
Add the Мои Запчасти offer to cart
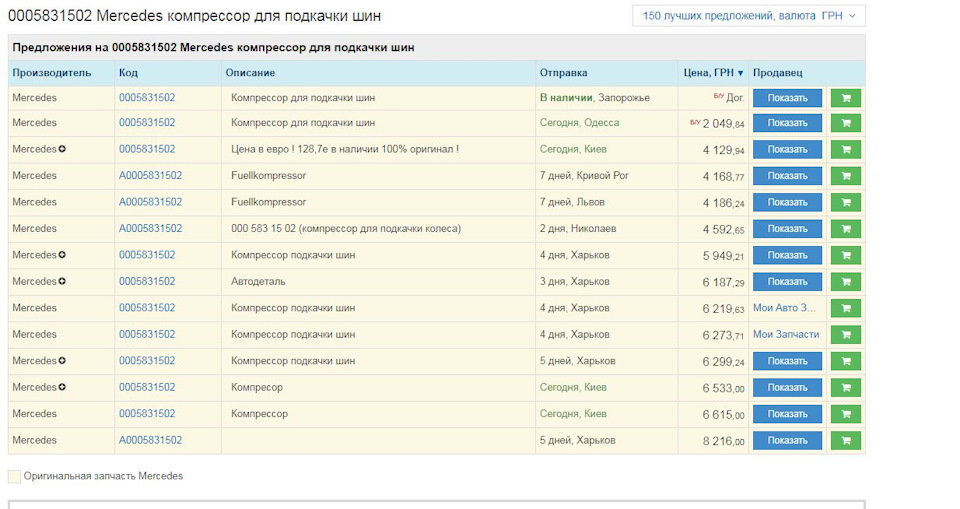point(846,334)
